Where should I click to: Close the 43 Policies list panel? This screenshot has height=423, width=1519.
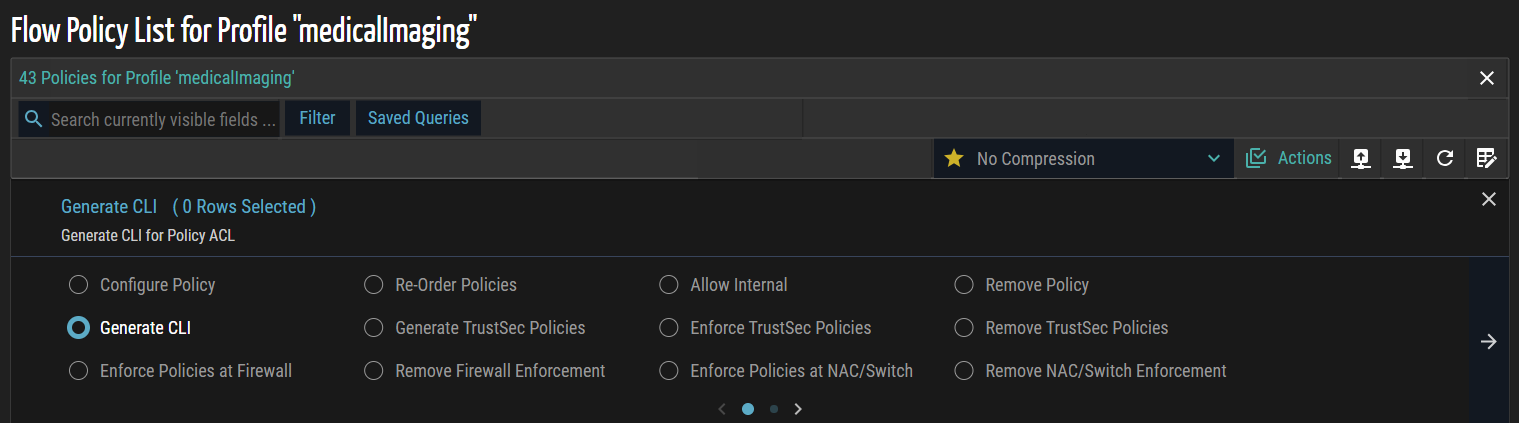[1487, 78]
